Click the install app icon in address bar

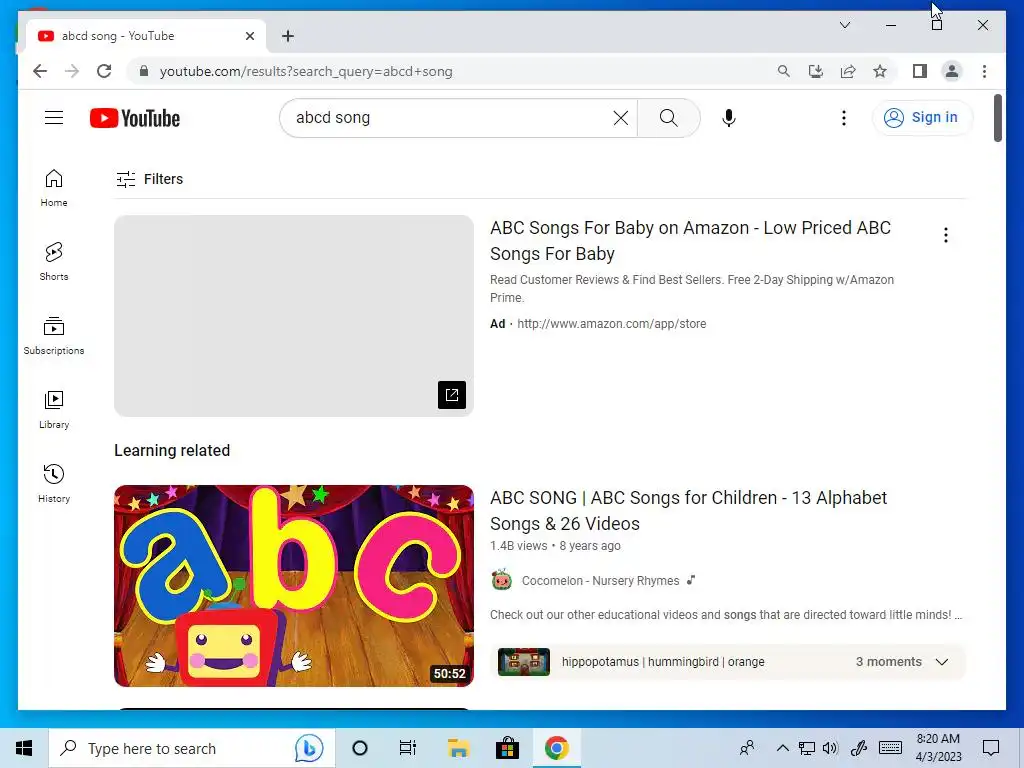click(x=816, y=71)
